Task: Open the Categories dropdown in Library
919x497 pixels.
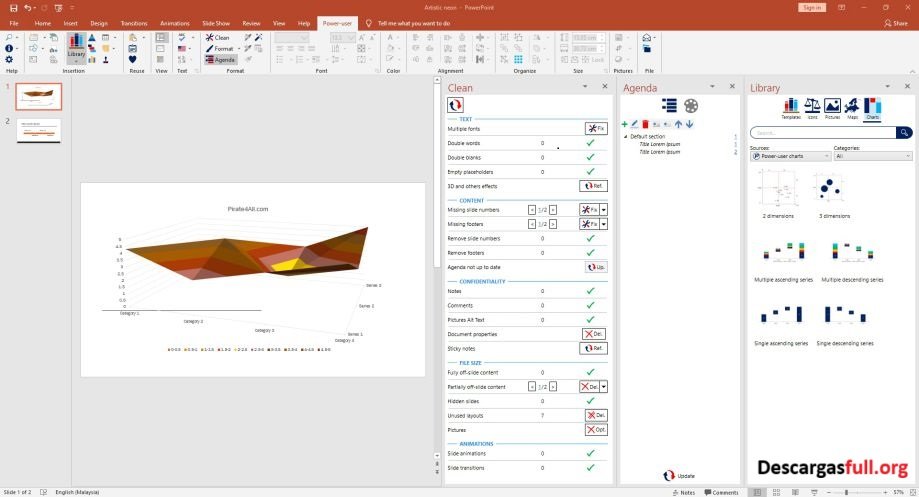Action: (x=873, y=156)
